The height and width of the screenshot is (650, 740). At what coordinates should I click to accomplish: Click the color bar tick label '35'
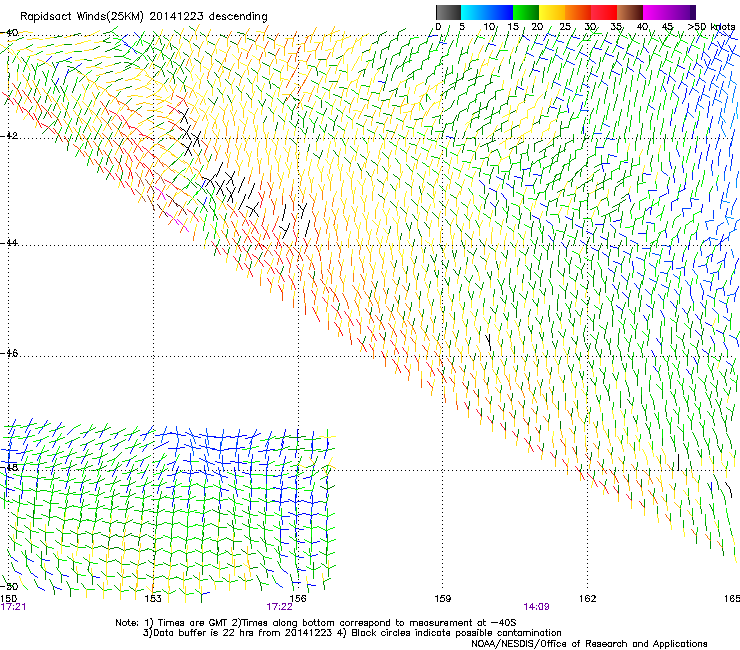click(x=616, y=27)
